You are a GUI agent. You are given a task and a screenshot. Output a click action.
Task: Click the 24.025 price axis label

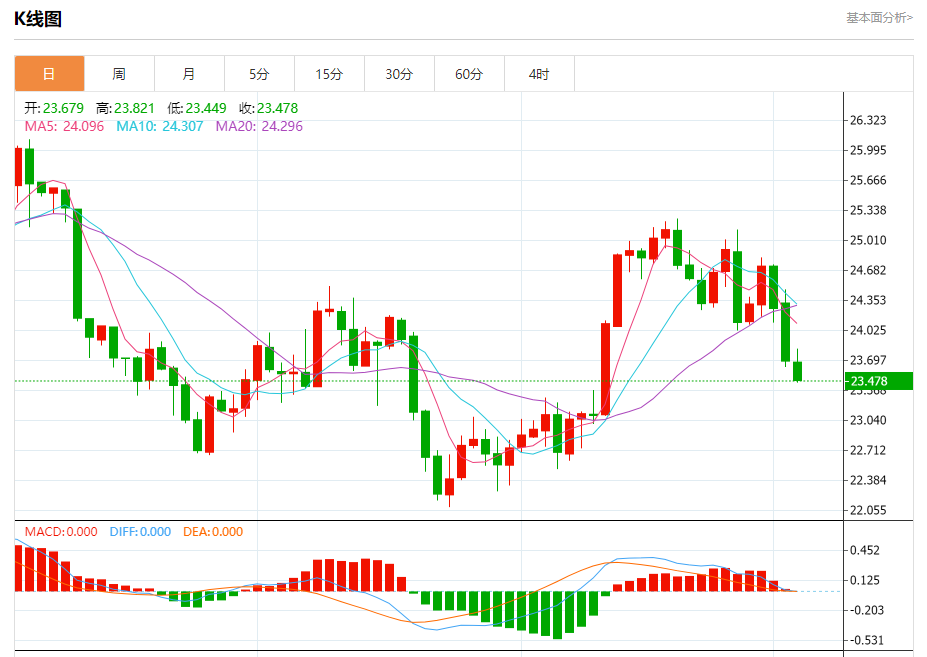pos(868,330)
